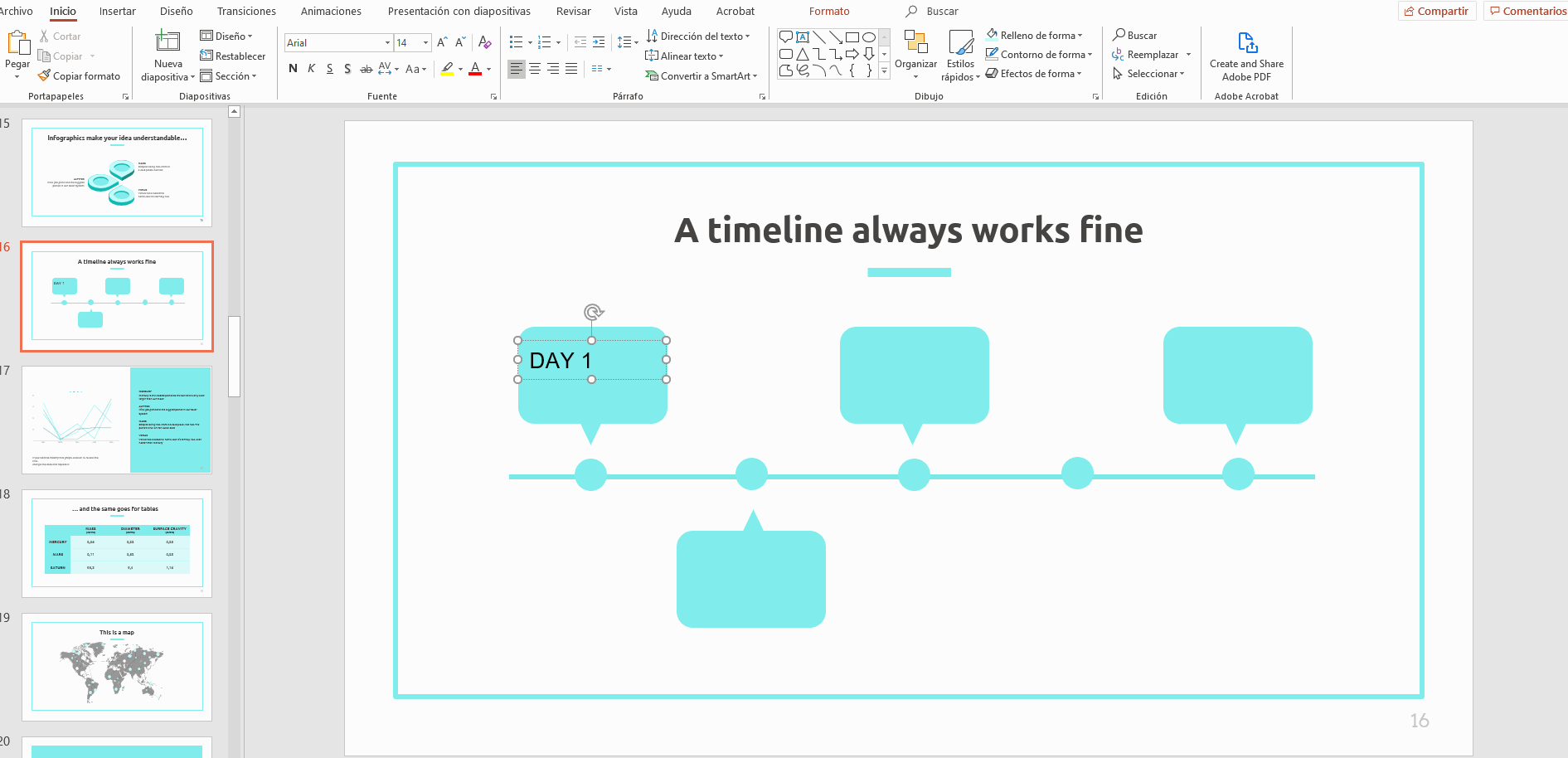
Task: Open the font size 14 dropdown
Action: (x=425, y=42)
